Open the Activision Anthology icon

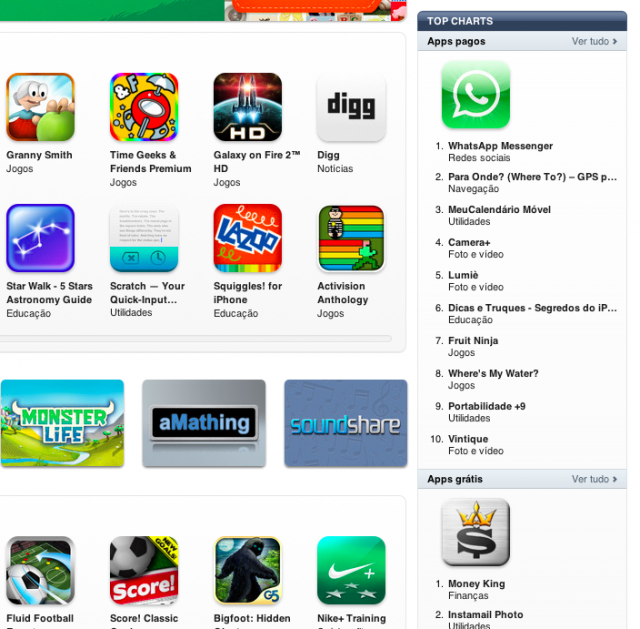pyautogui.click(x=351, y=238)
